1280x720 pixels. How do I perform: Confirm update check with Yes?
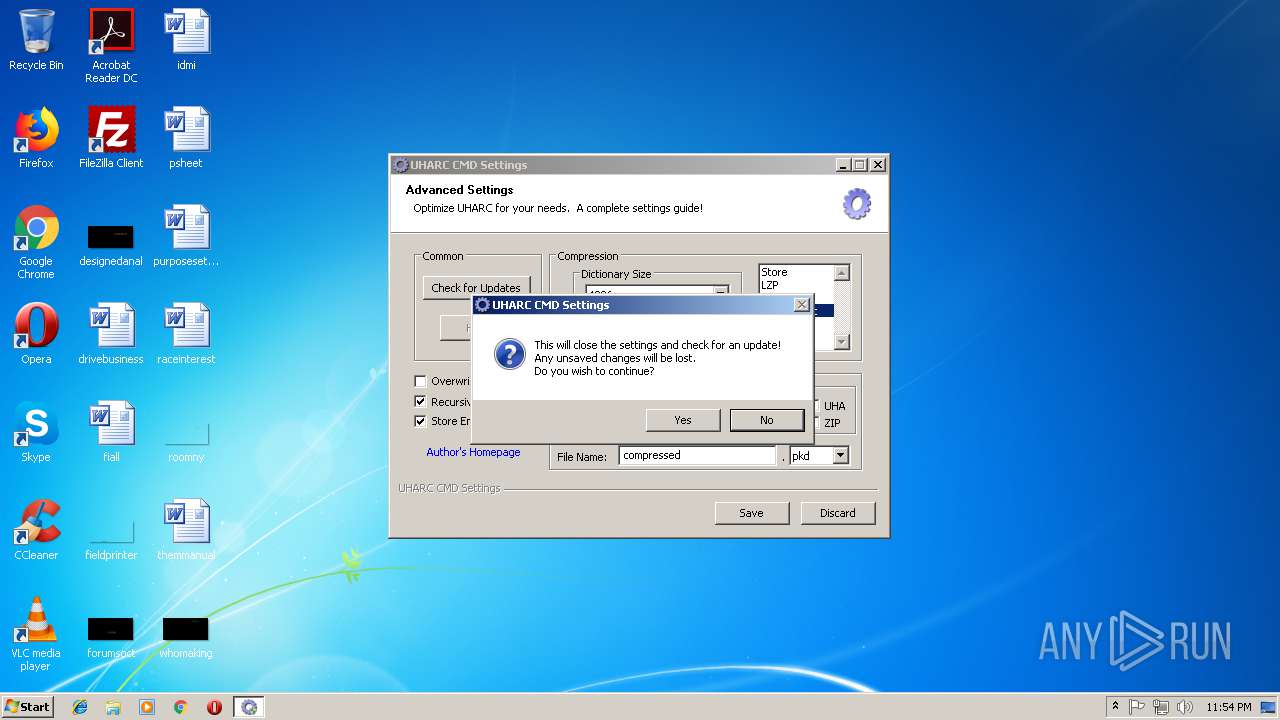tap(683, 420)
